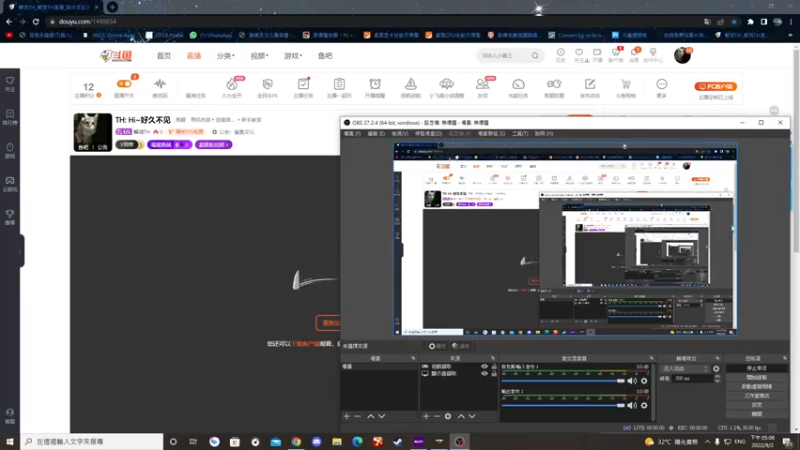Click OBS stop streaming button
800x450 pixels.
(x=756, y=368)
